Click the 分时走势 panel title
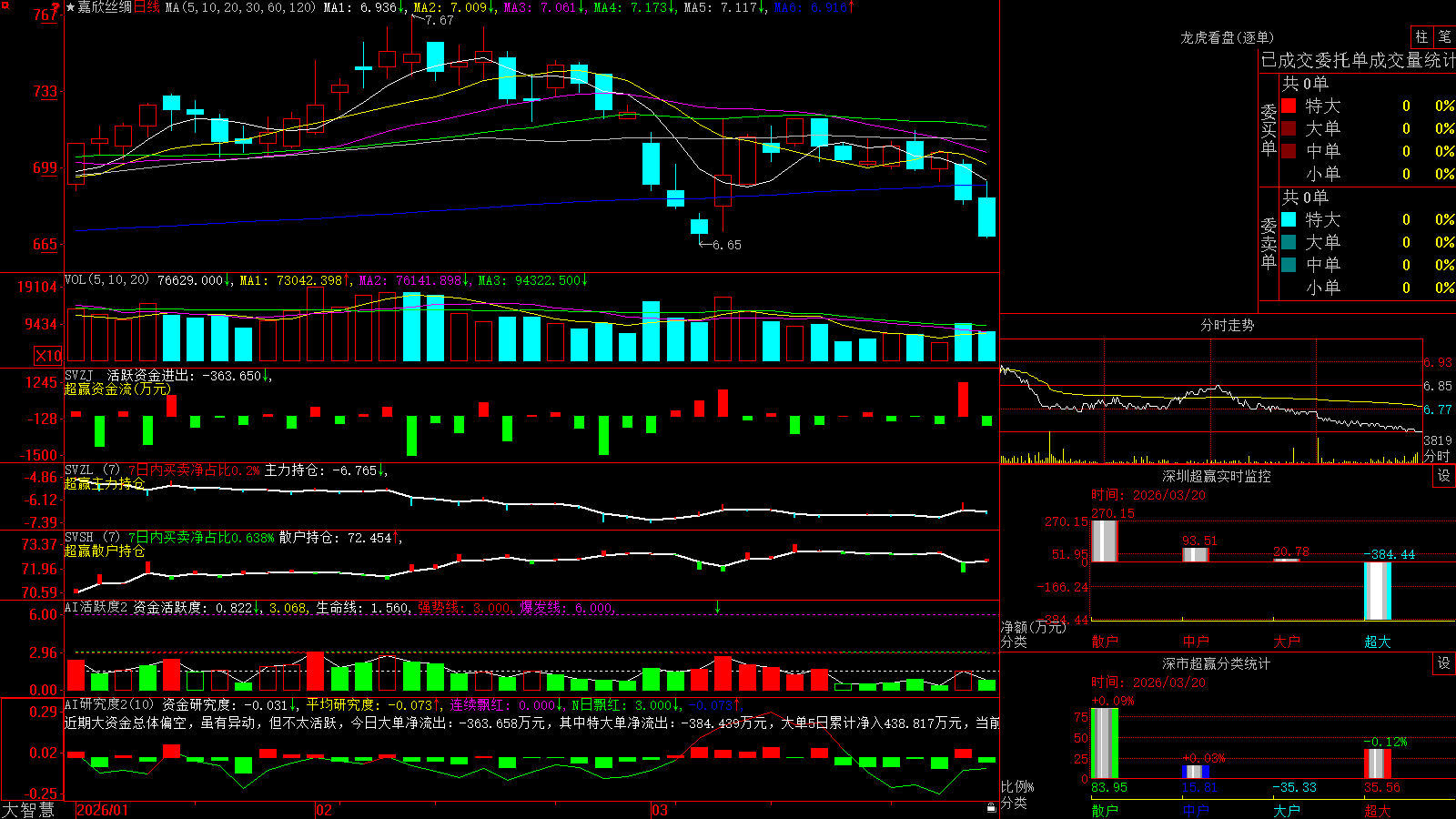Viewport: 1456px width, 819px height. pyautogui.click(x=1227, y=325)
